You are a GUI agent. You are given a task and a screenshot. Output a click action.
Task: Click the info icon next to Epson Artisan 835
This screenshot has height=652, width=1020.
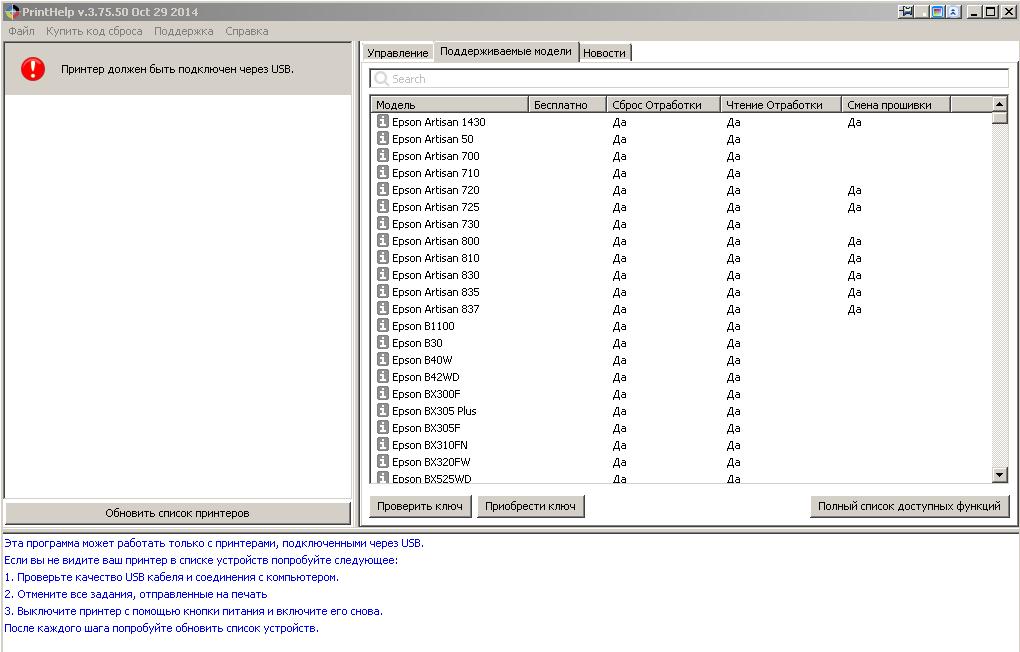tap(382, 290)
